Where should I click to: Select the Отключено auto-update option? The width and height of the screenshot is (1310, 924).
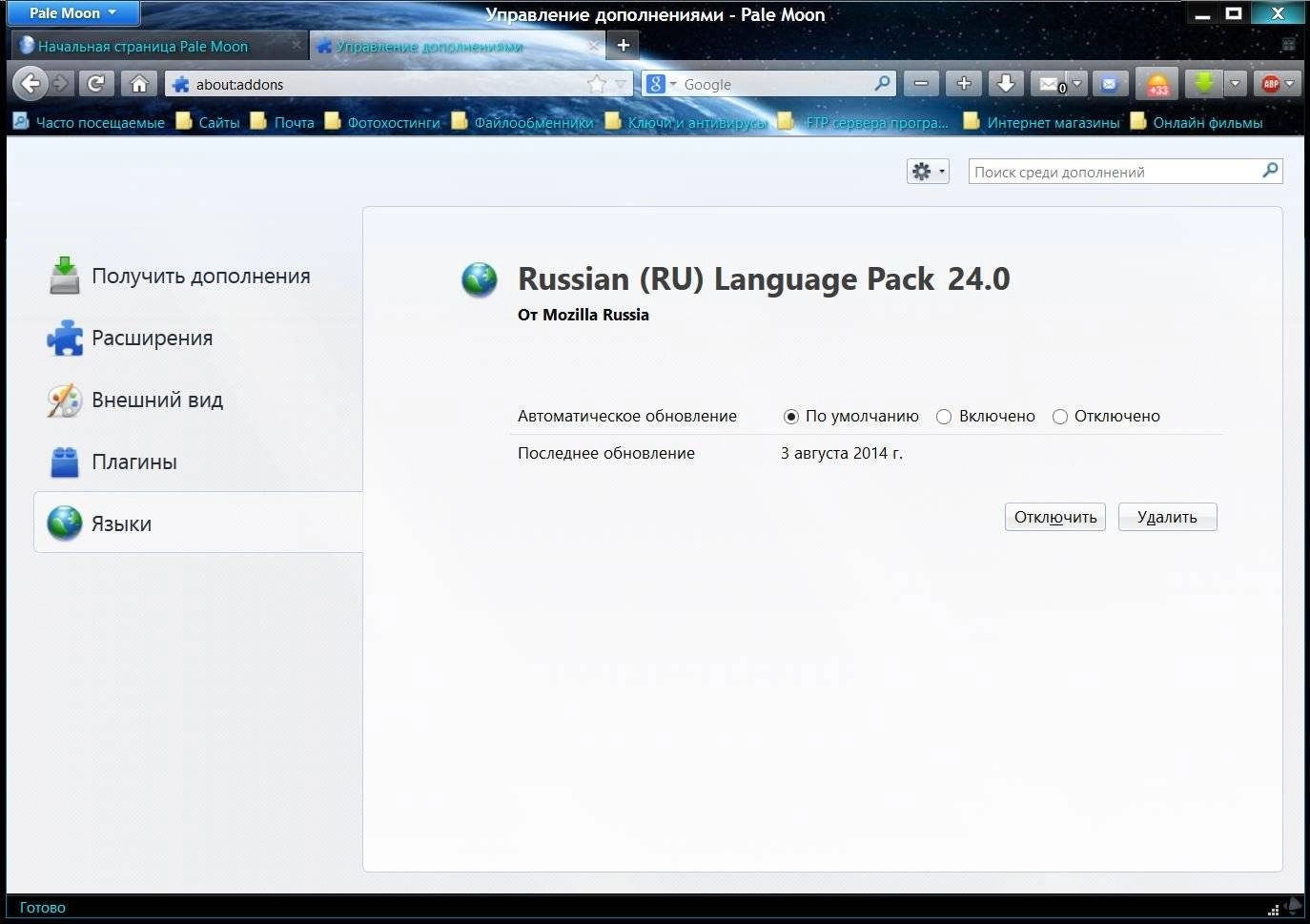point(1059,417)
